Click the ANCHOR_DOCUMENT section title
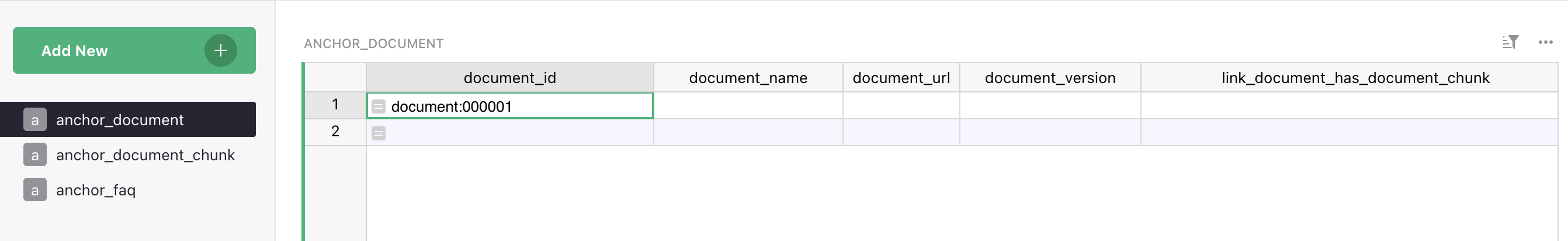This screenshot has height=241, width=1568. [x=374, y=44]
